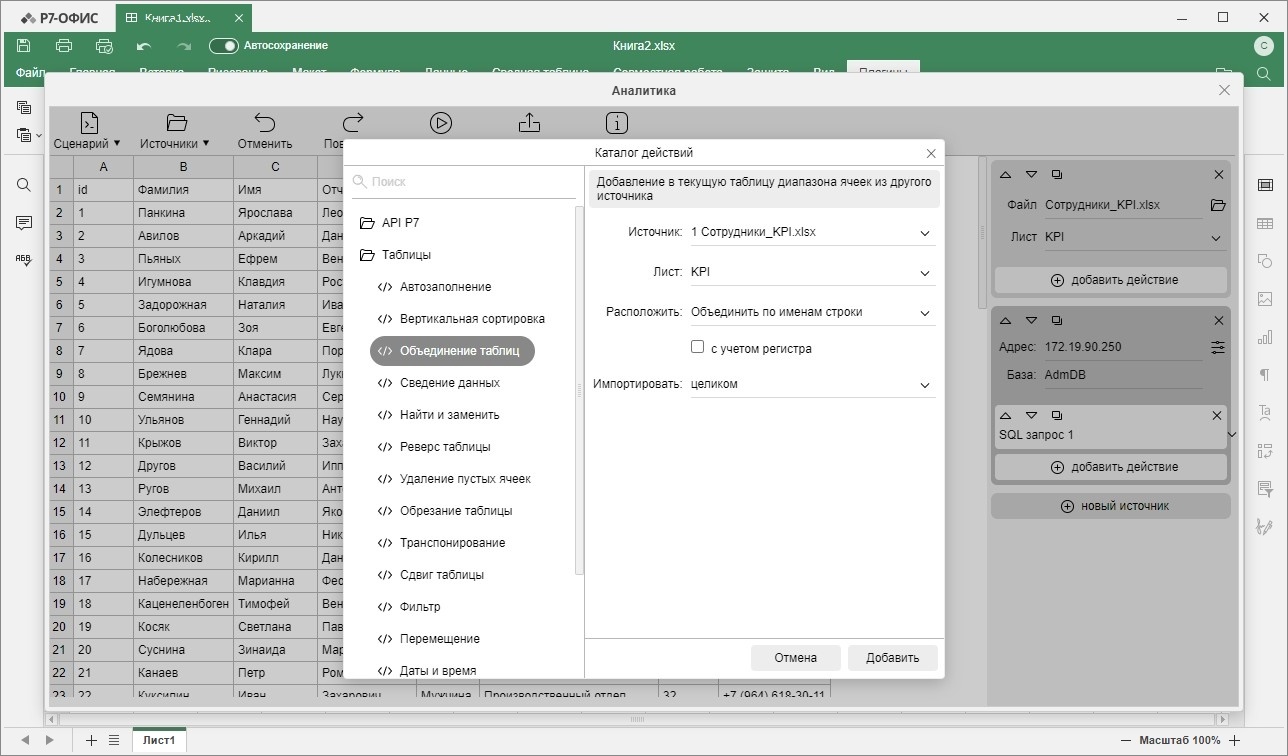This screenshot has width=1288, height=756.
Task: Select the Лист1 sheet tab
Action: [159, 740]
